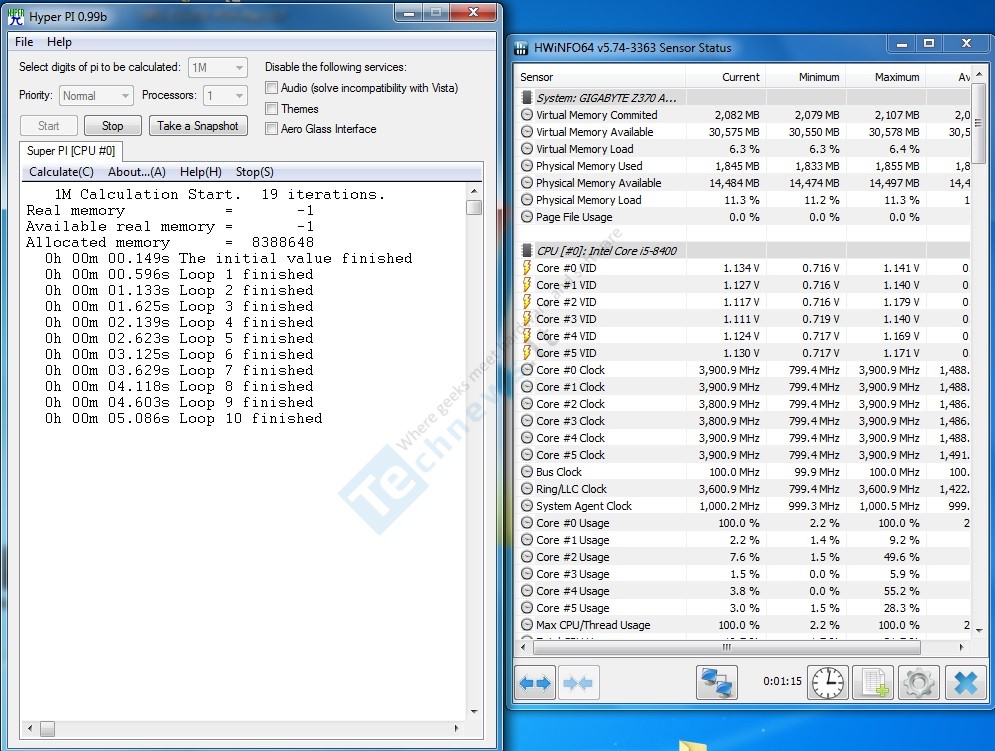Open the pi digits 1M dropdown
This screenshot has height=751, width=995.
click(218, 67)
